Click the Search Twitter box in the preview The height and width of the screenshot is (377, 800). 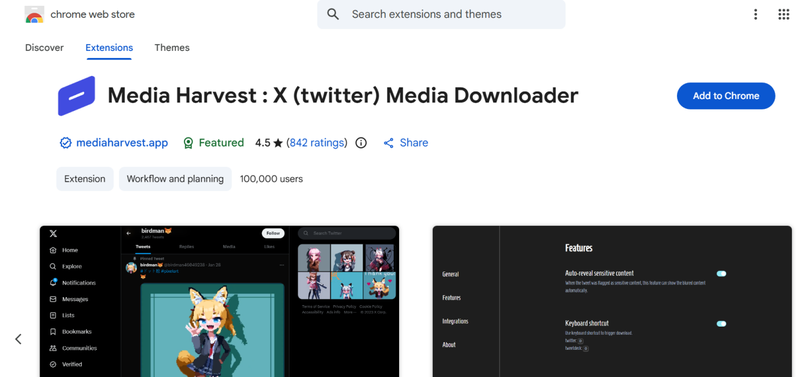tap(347, 233)
